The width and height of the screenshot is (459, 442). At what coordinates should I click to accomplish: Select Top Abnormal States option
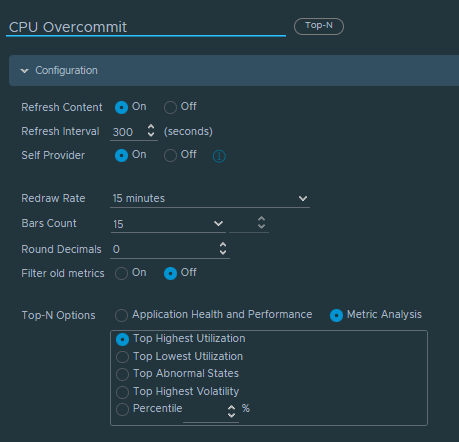(x=122, y=374)
